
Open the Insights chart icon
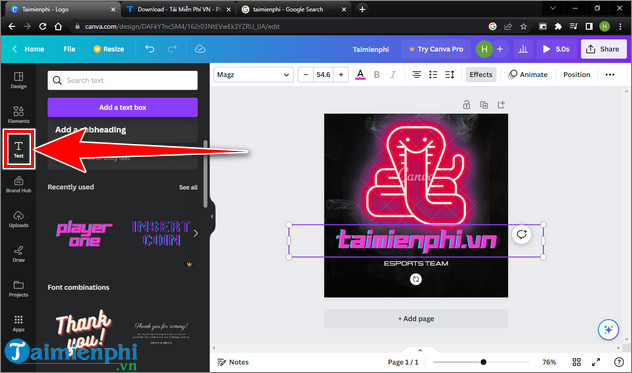[x=523, y=49]
